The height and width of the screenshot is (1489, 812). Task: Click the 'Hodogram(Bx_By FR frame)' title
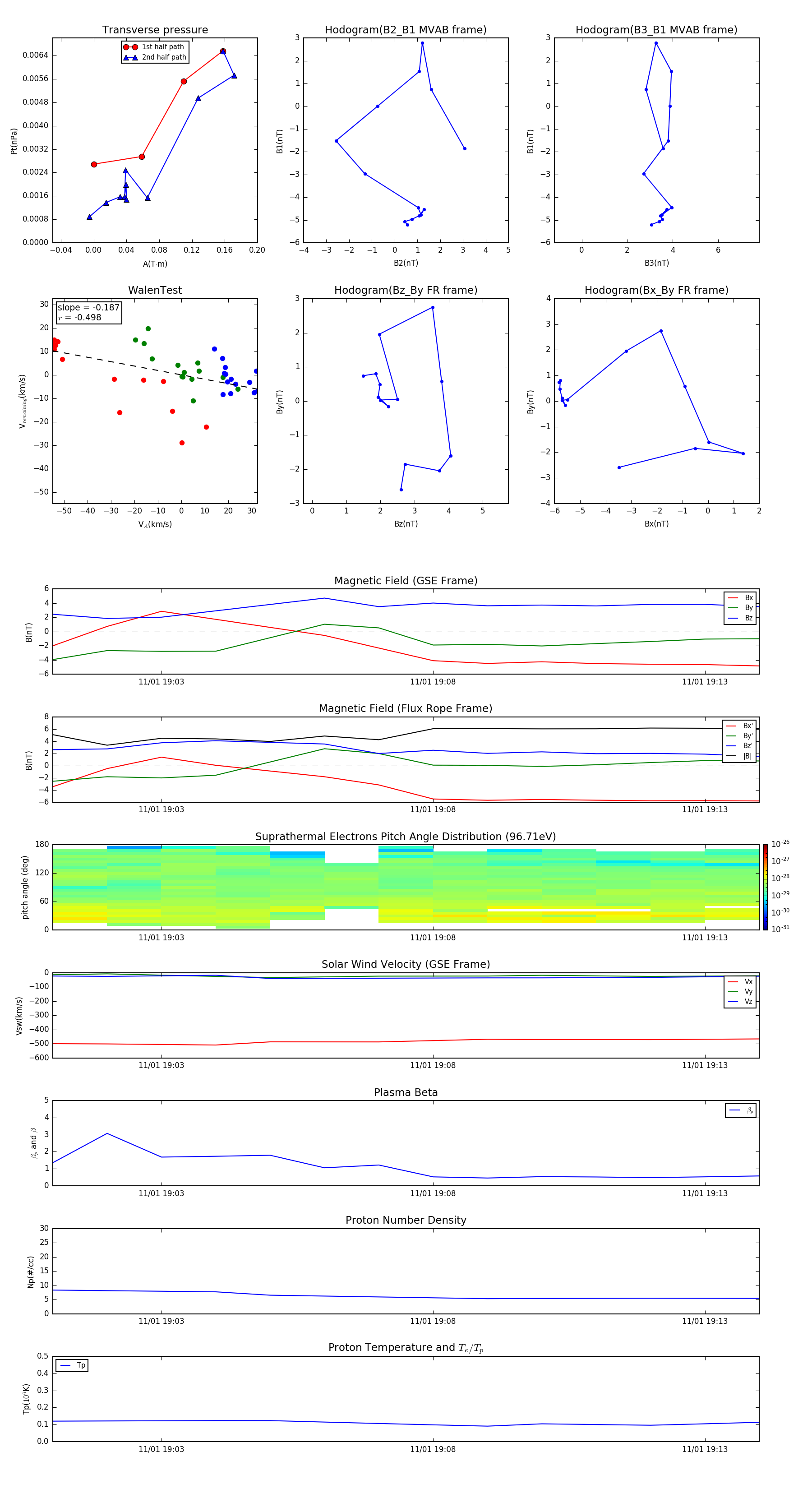[x=656, y=290]
